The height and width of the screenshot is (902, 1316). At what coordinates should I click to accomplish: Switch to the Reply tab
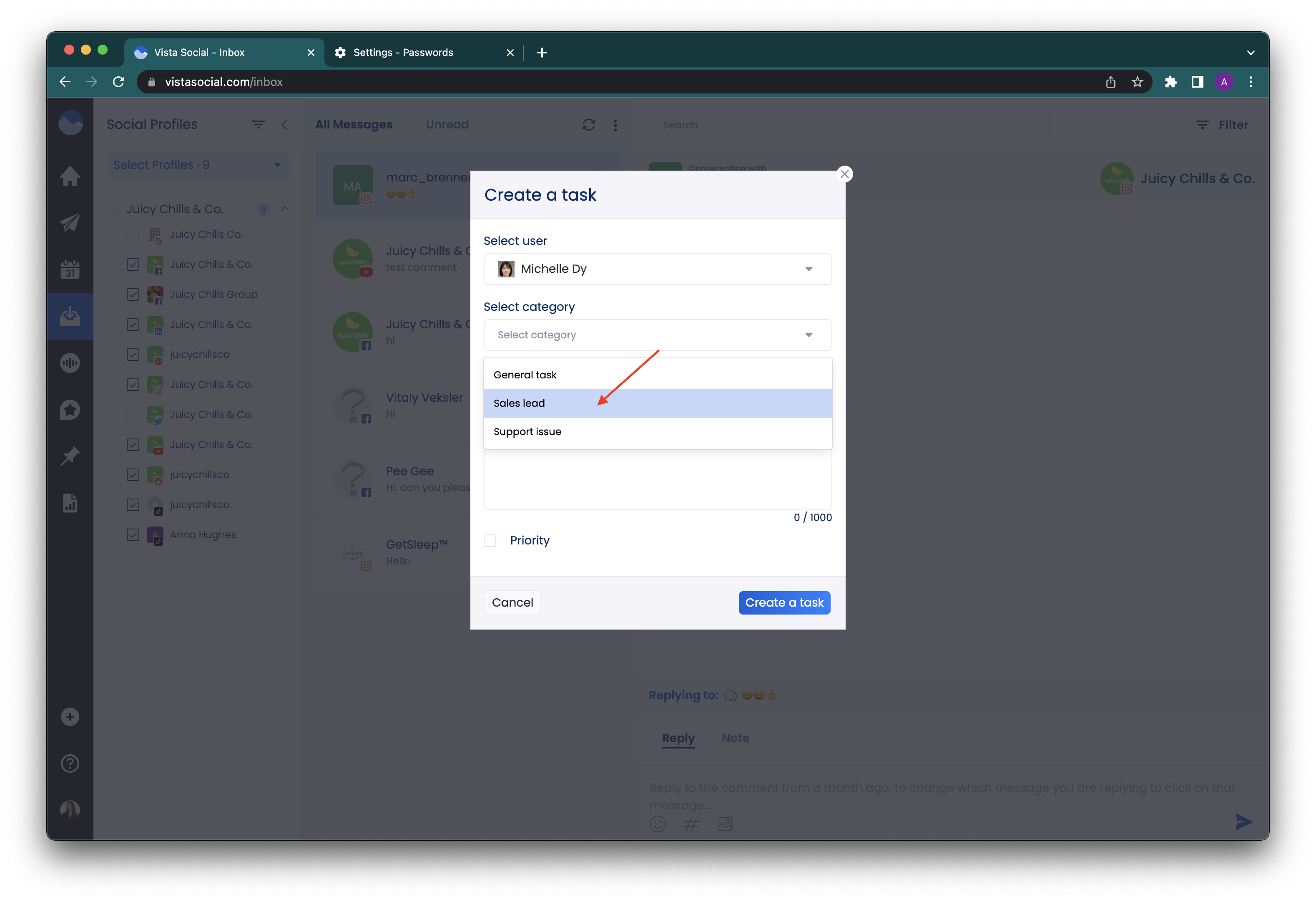(678, 738)
